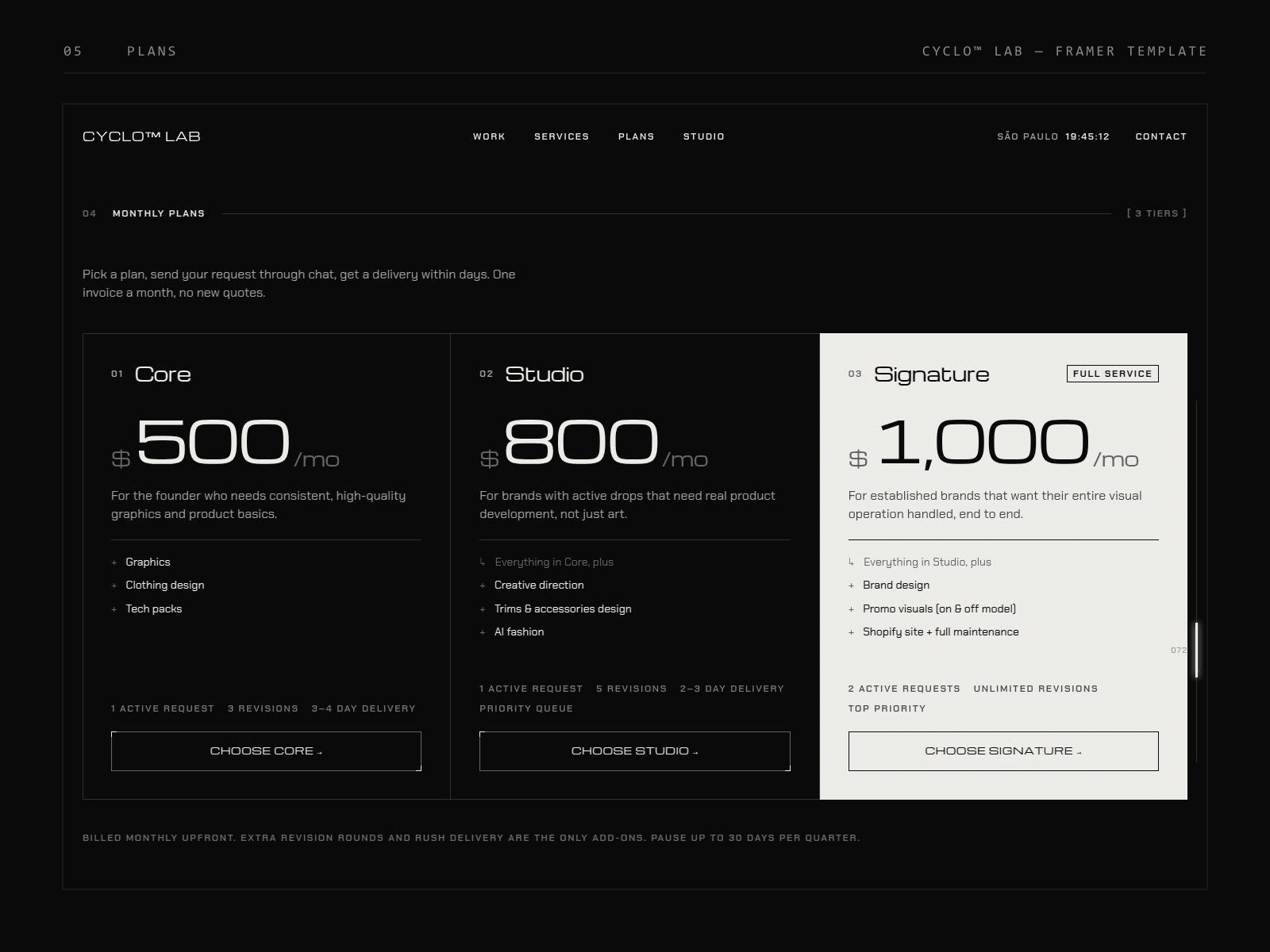Click the 500 price figure
Screen dimensions: 1270x952
point(213,442)
